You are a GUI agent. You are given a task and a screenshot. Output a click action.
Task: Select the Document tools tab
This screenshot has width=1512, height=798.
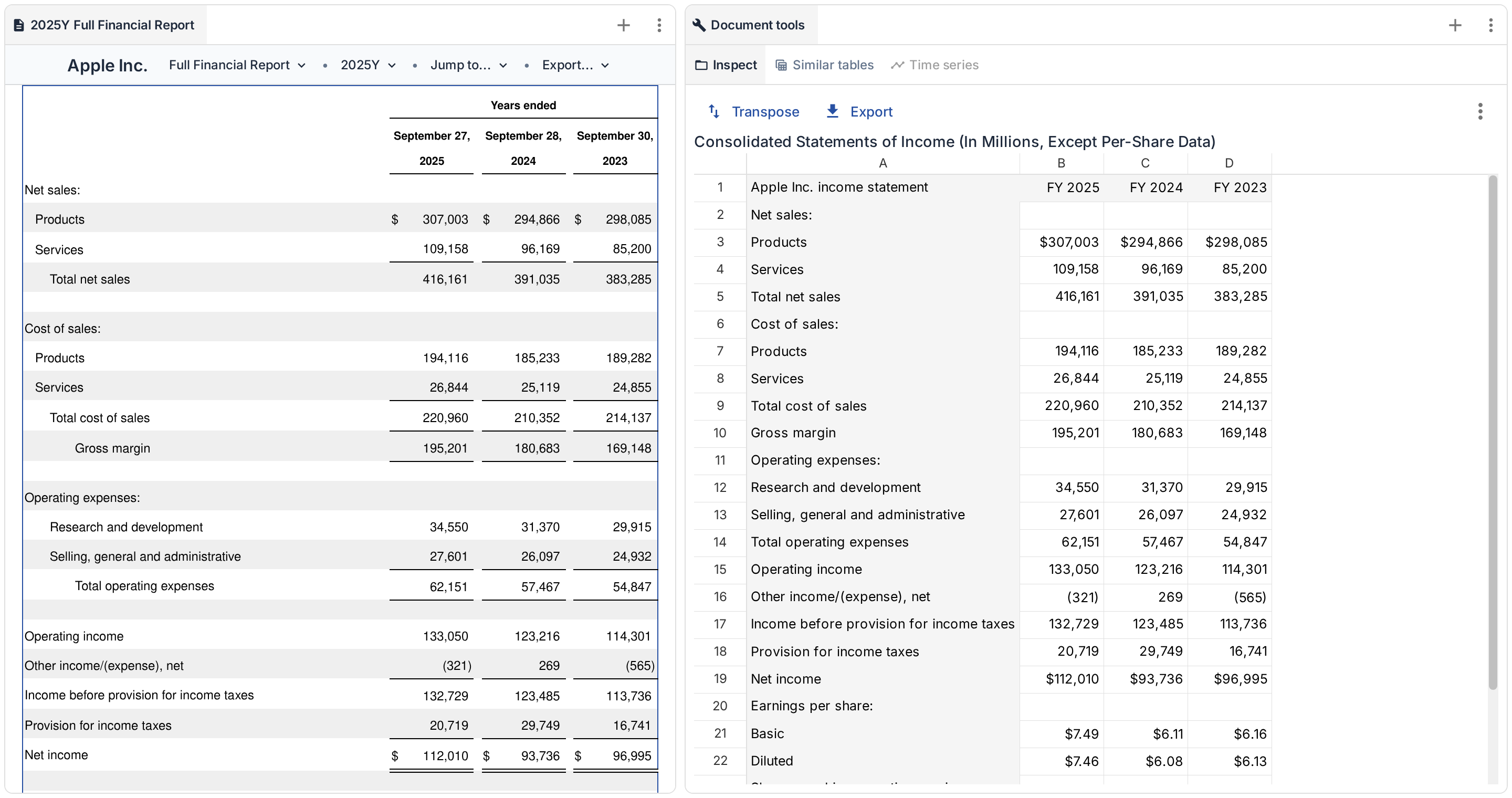point(751,25)
